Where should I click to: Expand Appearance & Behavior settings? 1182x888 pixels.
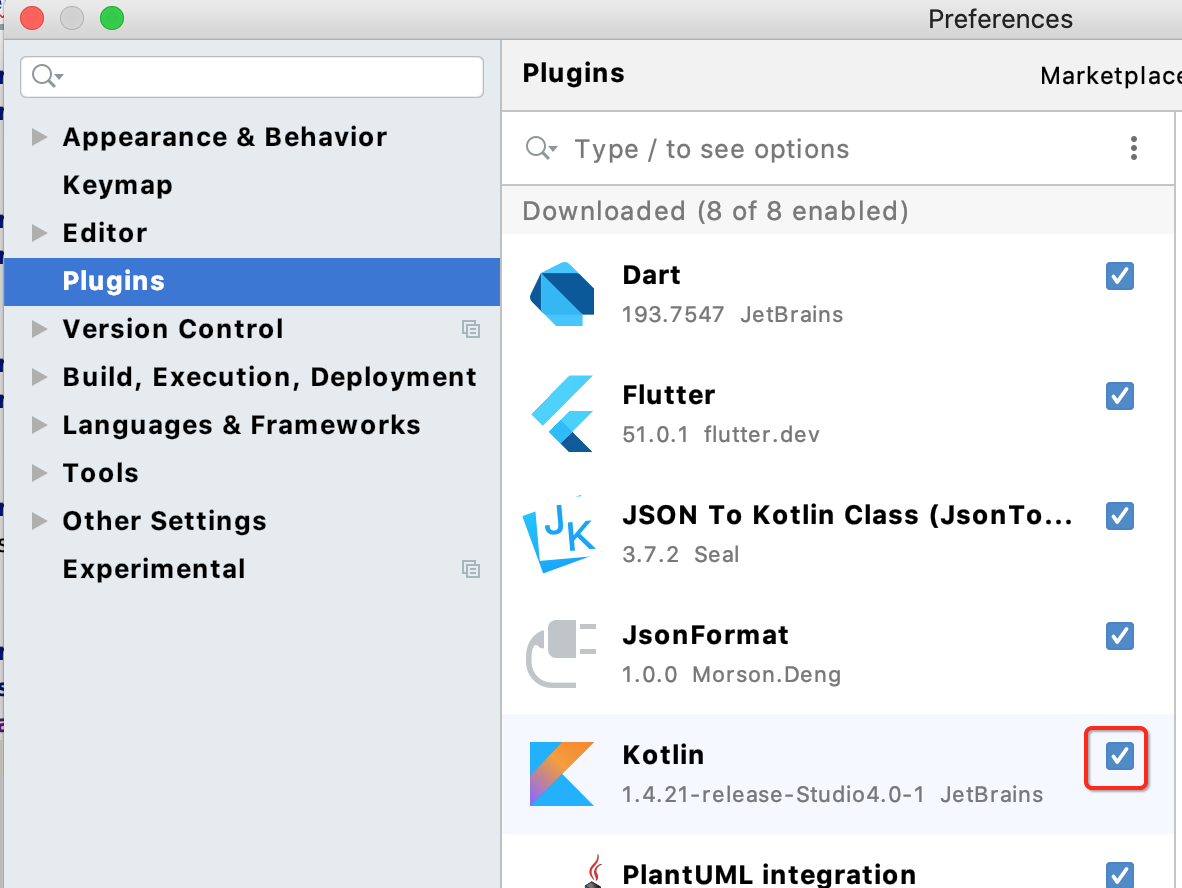[x=40, y=137]
